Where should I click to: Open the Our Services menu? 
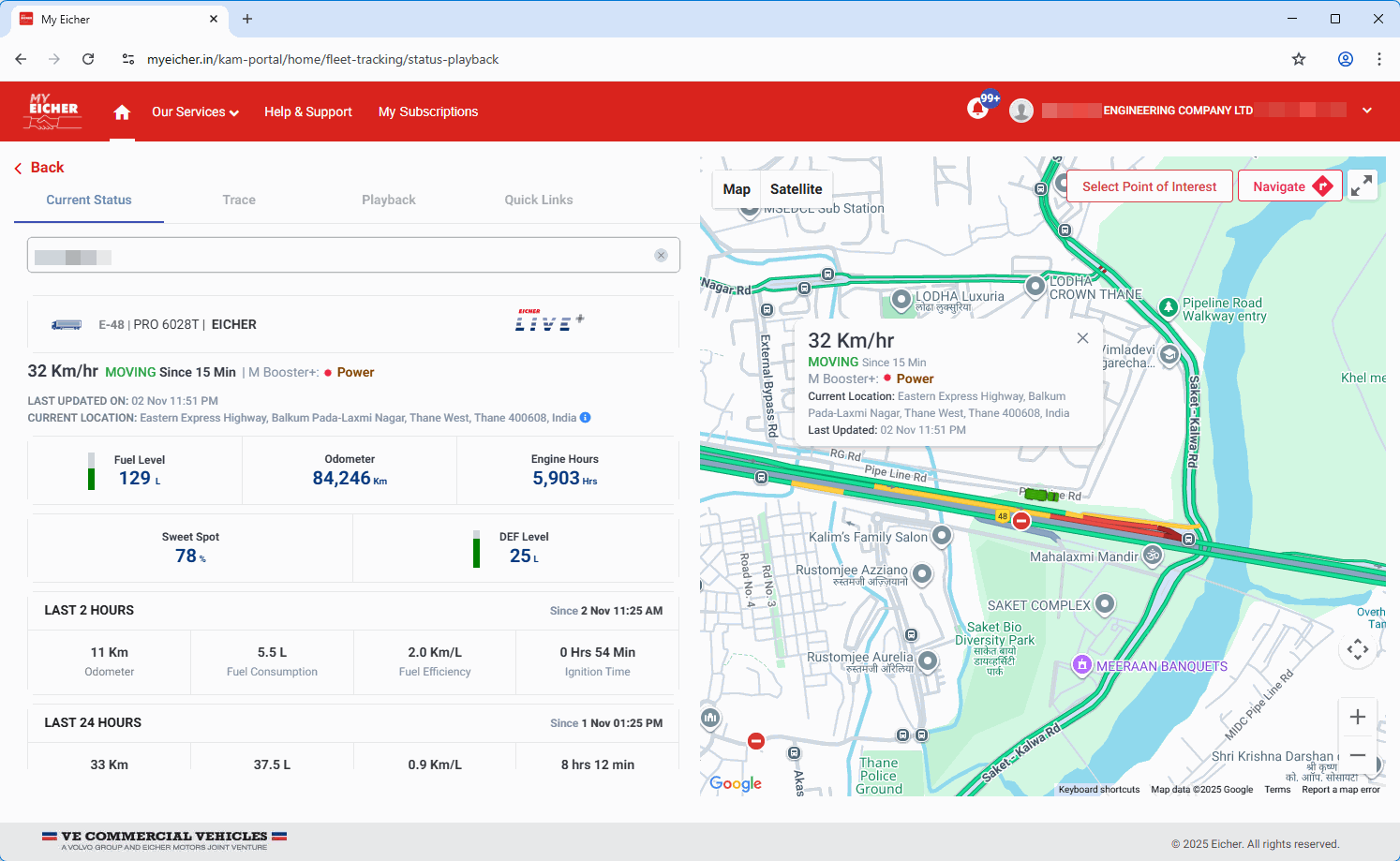click(195, 111)
